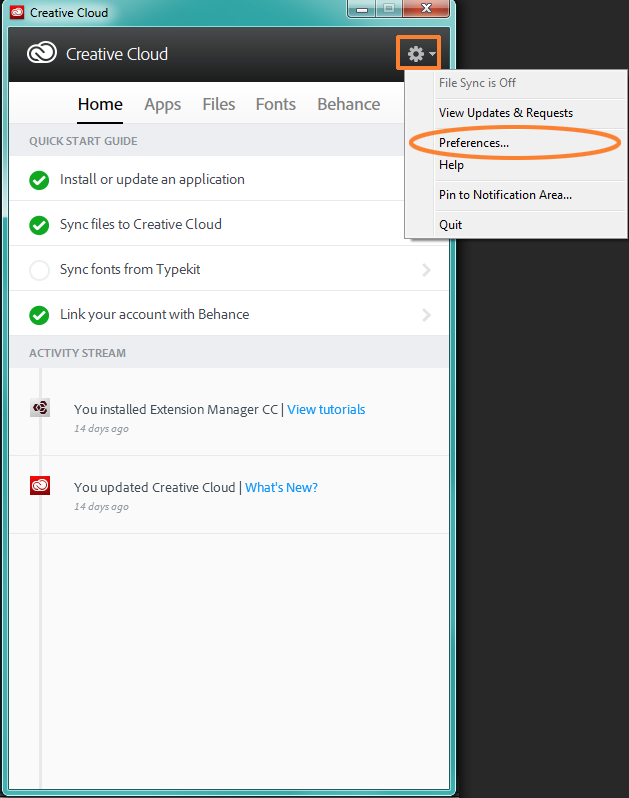Viewport: 629px width, 798px height.
Task: Select Preferences... from the gear menu
Action: (x=474, y=143)
